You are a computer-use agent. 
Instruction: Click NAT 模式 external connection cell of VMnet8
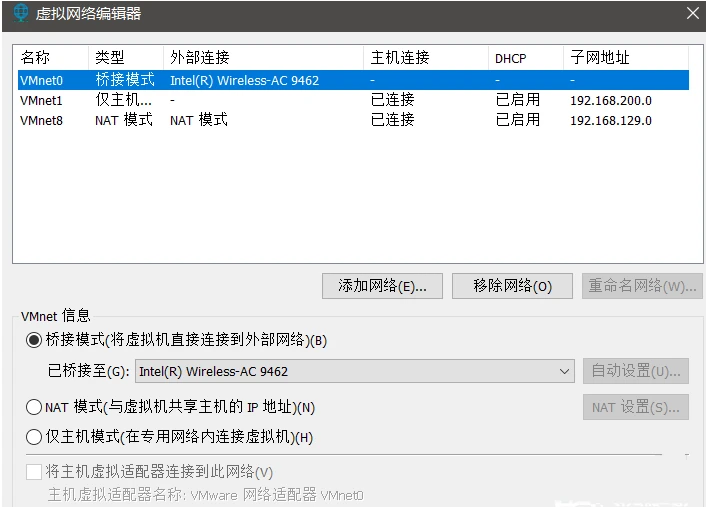[199, 120]
